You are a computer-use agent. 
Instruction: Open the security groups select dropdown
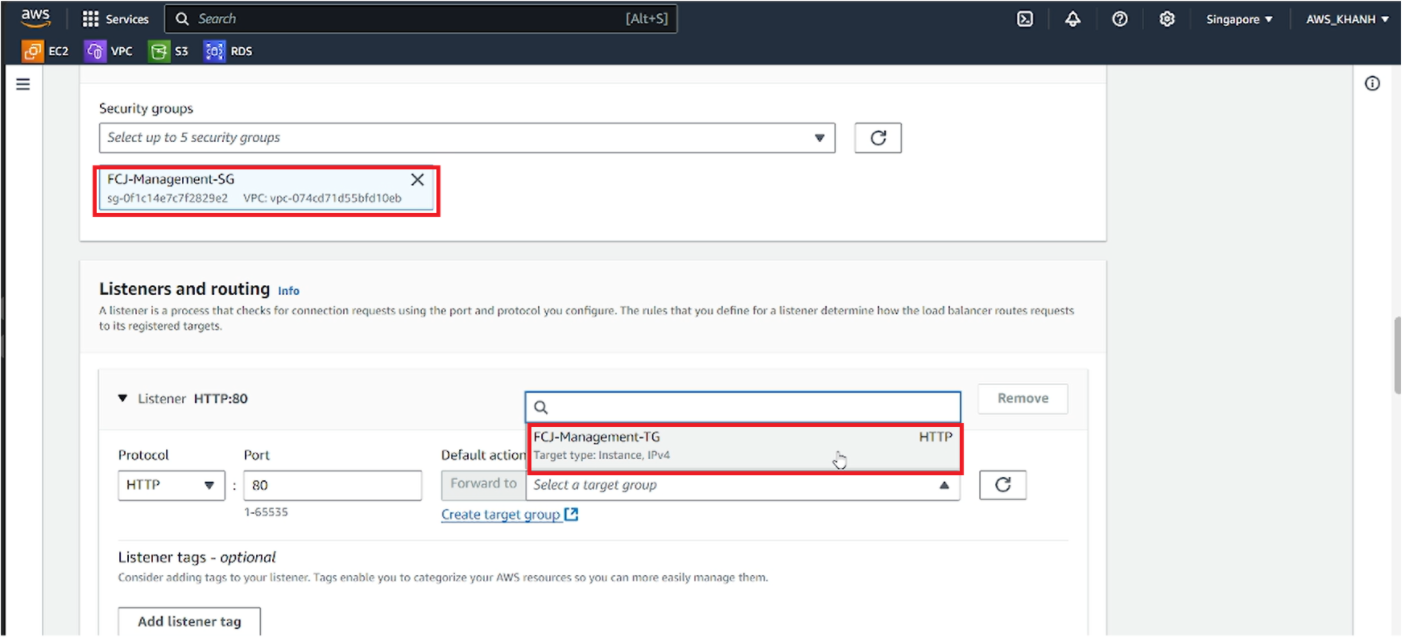coord(467,138)
